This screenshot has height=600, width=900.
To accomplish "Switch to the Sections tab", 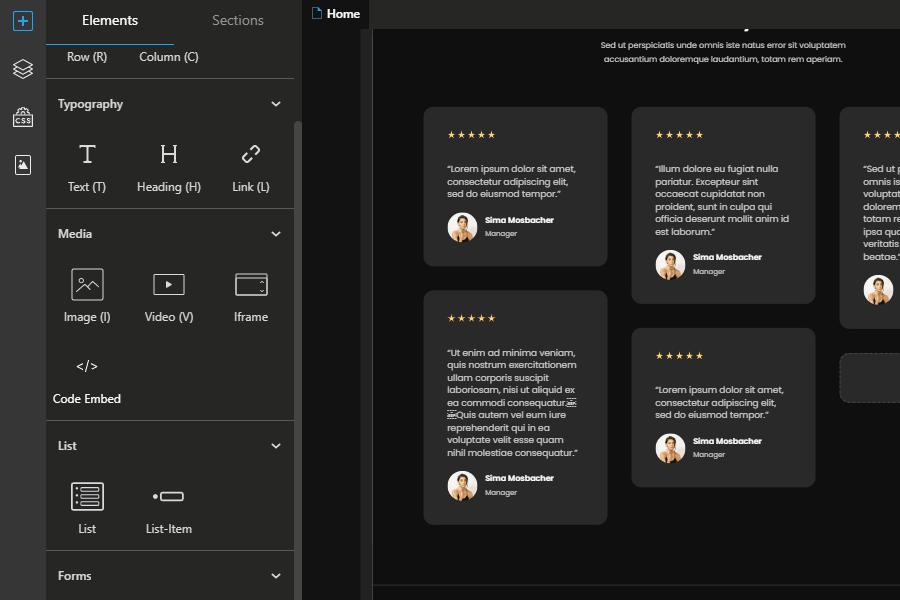I will pyautogui.click(x=237, y=20).
